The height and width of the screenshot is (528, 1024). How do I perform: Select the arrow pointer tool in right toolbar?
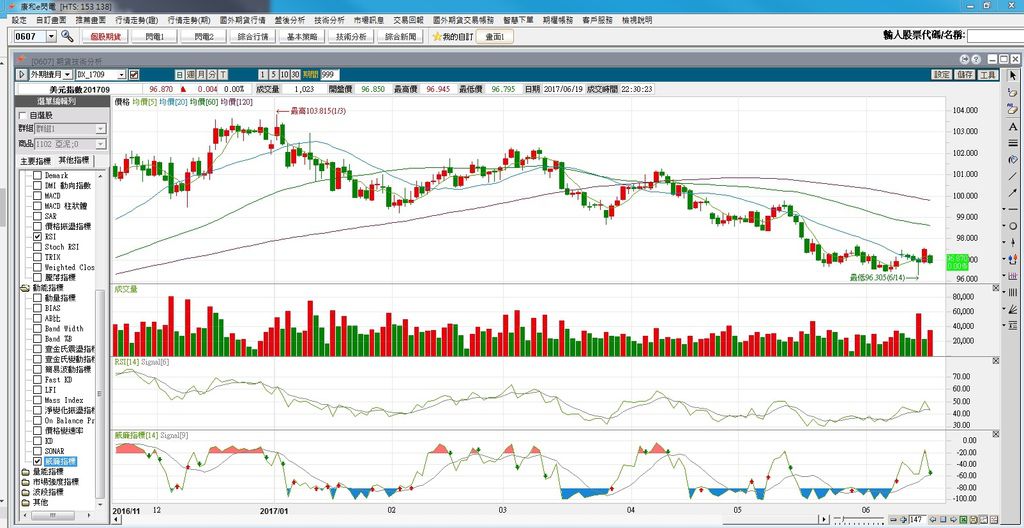[x=1013, y=76]
